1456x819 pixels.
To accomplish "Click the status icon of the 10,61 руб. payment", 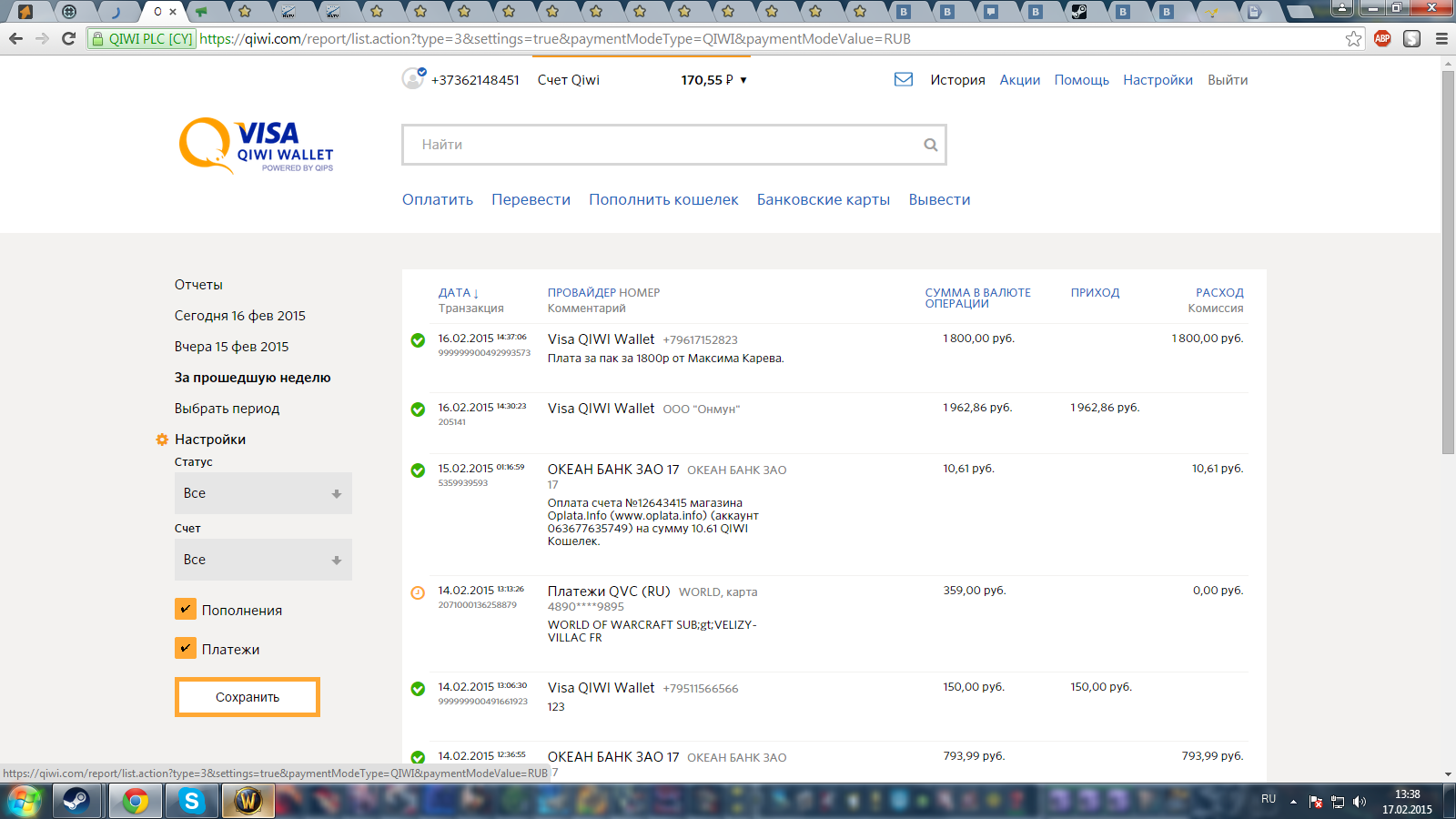I will [418, 470].
